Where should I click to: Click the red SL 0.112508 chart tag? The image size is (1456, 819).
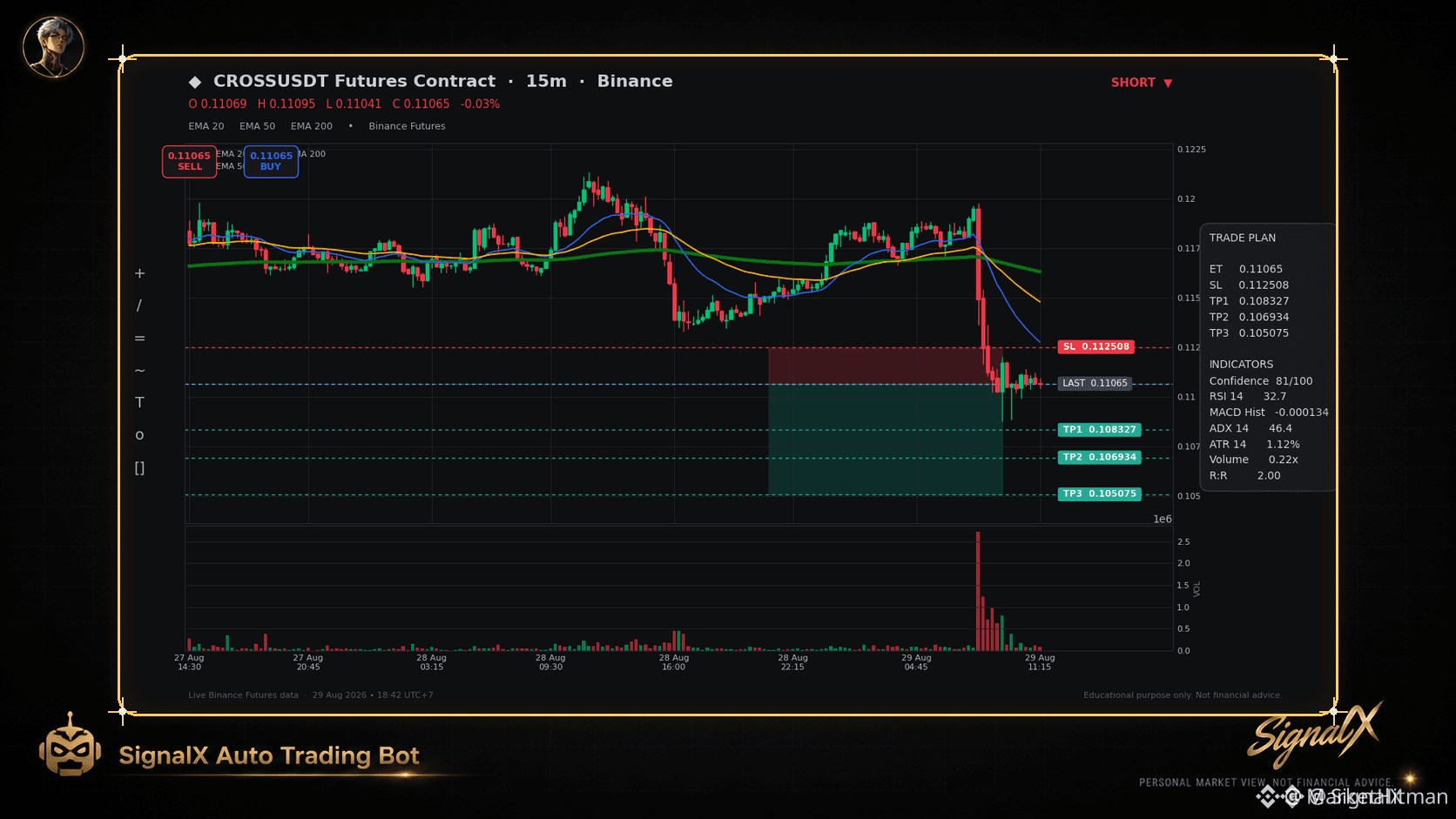click(1095, 346)
